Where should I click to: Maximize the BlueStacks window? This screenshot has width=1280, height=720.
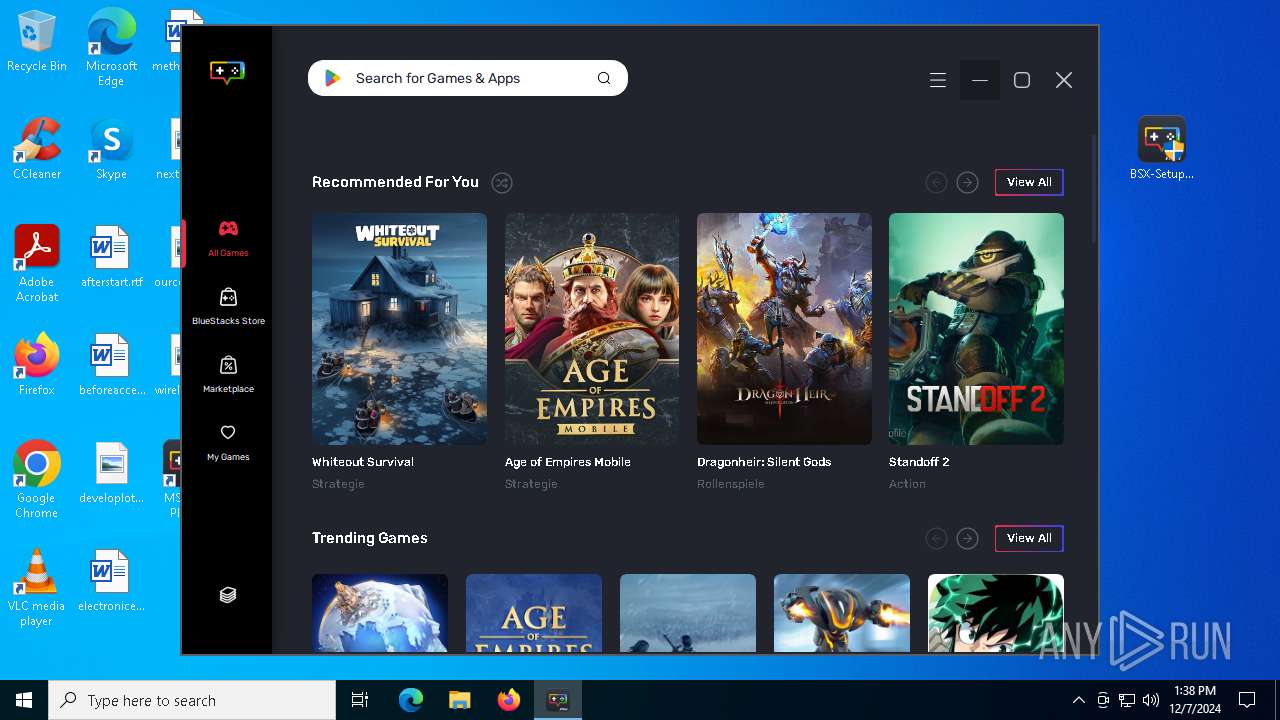coord(1022,80)
